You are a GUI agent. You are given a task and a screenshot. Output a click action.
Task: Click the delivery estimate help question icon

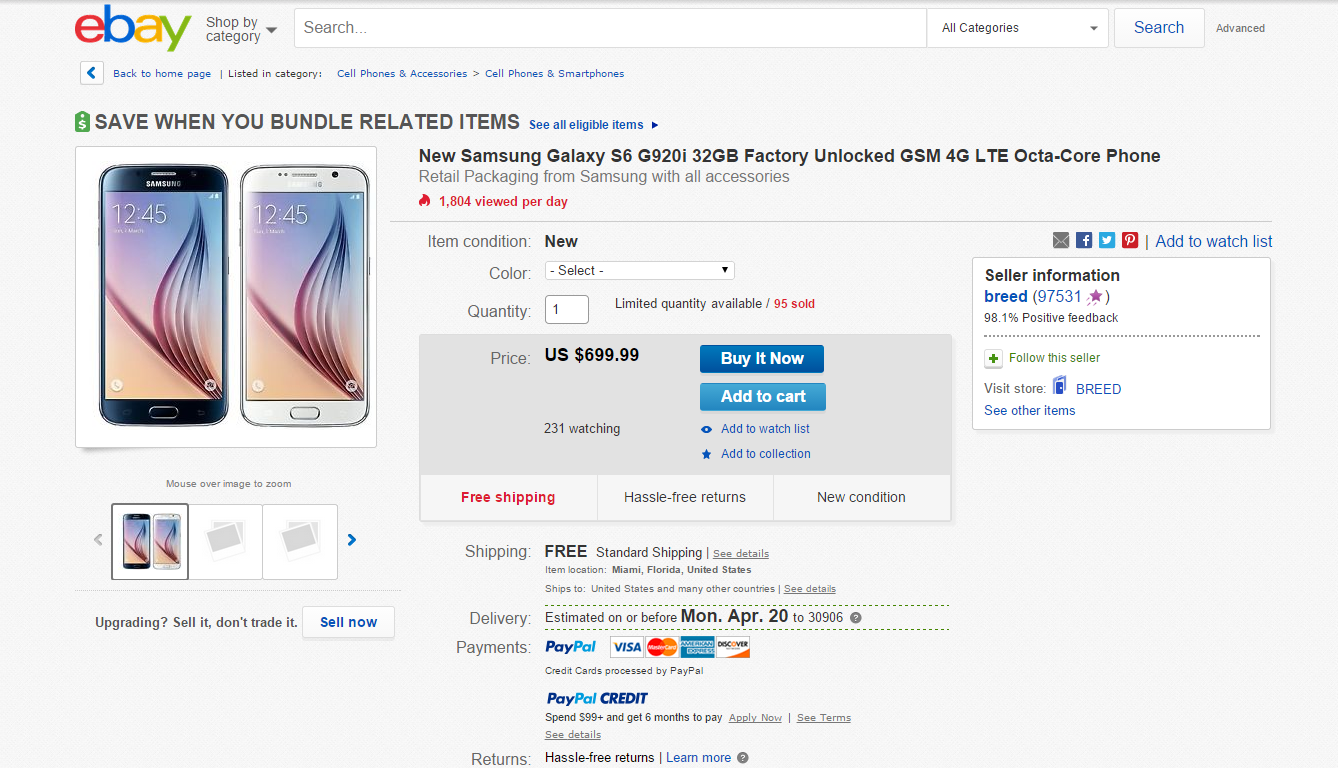tap(855, 618)
